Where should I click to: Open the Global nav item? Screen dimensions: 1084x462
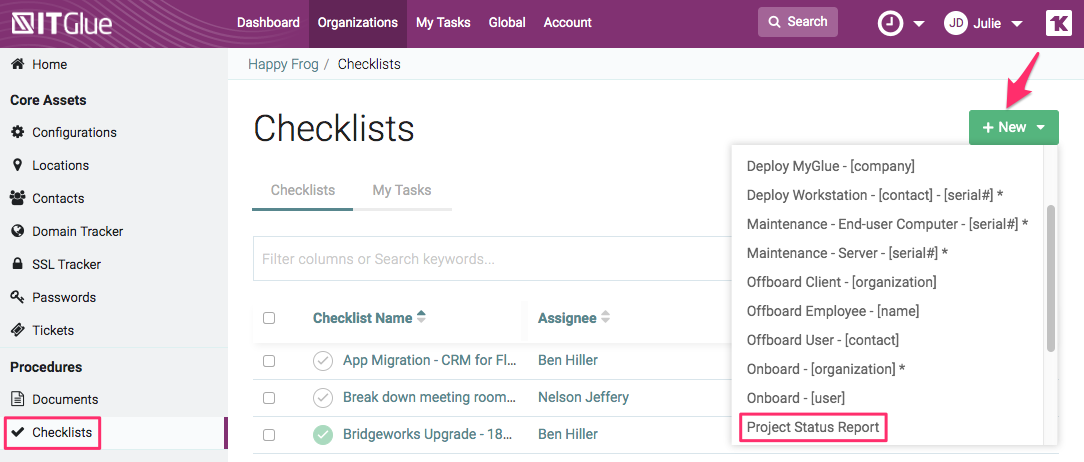(x=507, y=23)
